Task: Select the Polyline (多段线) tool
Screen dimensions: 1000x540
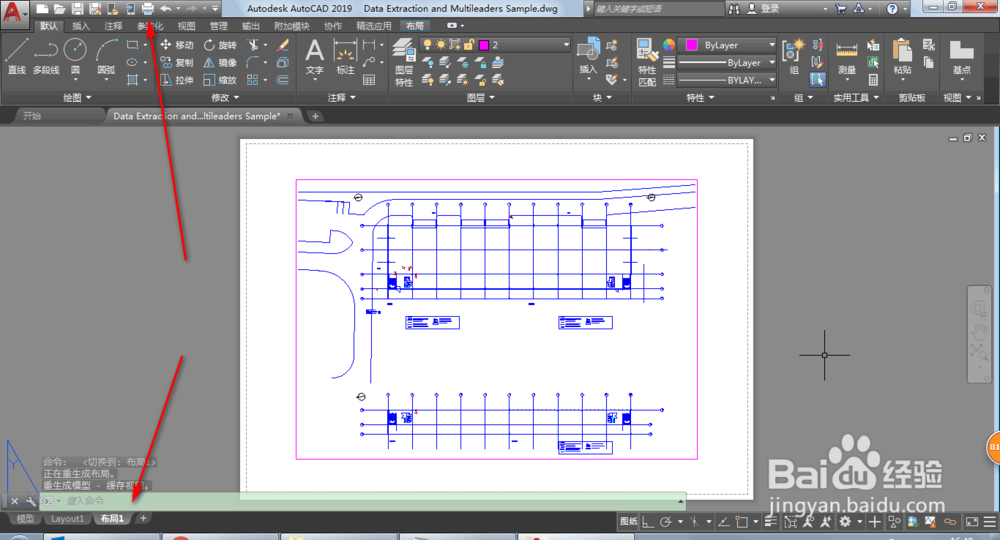Action: (46, 56)
